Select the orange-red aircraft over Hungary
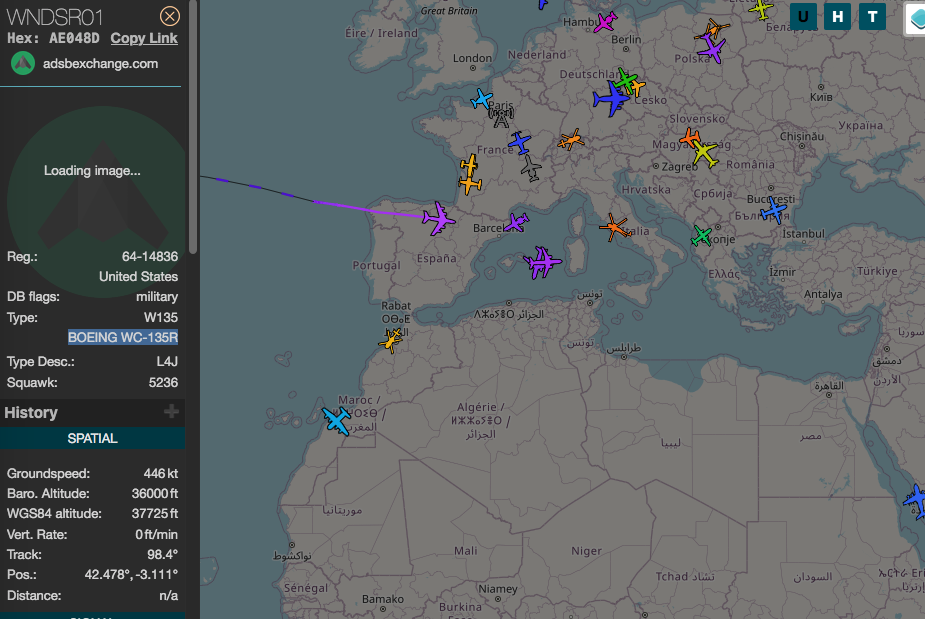Viewport: 925px width, 619px height. [689, 138]
